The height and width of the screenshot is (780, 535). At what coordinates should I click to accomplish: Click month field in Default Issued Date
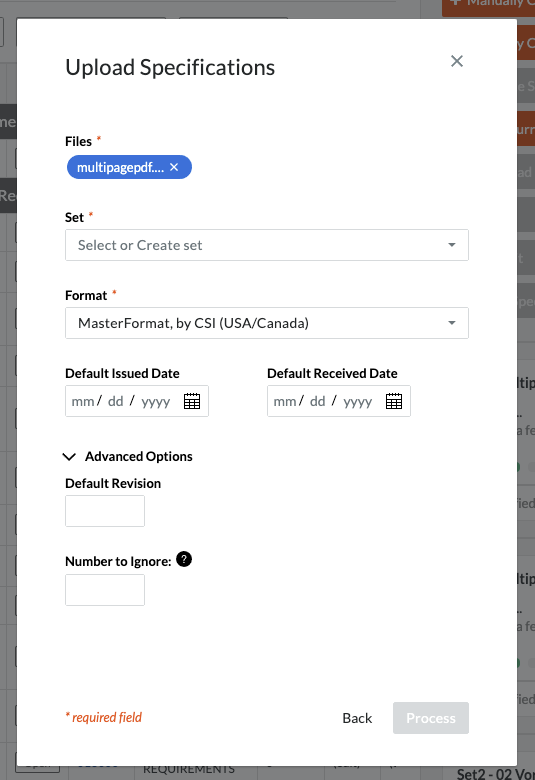pyautogui.click(x=83, y=401)
